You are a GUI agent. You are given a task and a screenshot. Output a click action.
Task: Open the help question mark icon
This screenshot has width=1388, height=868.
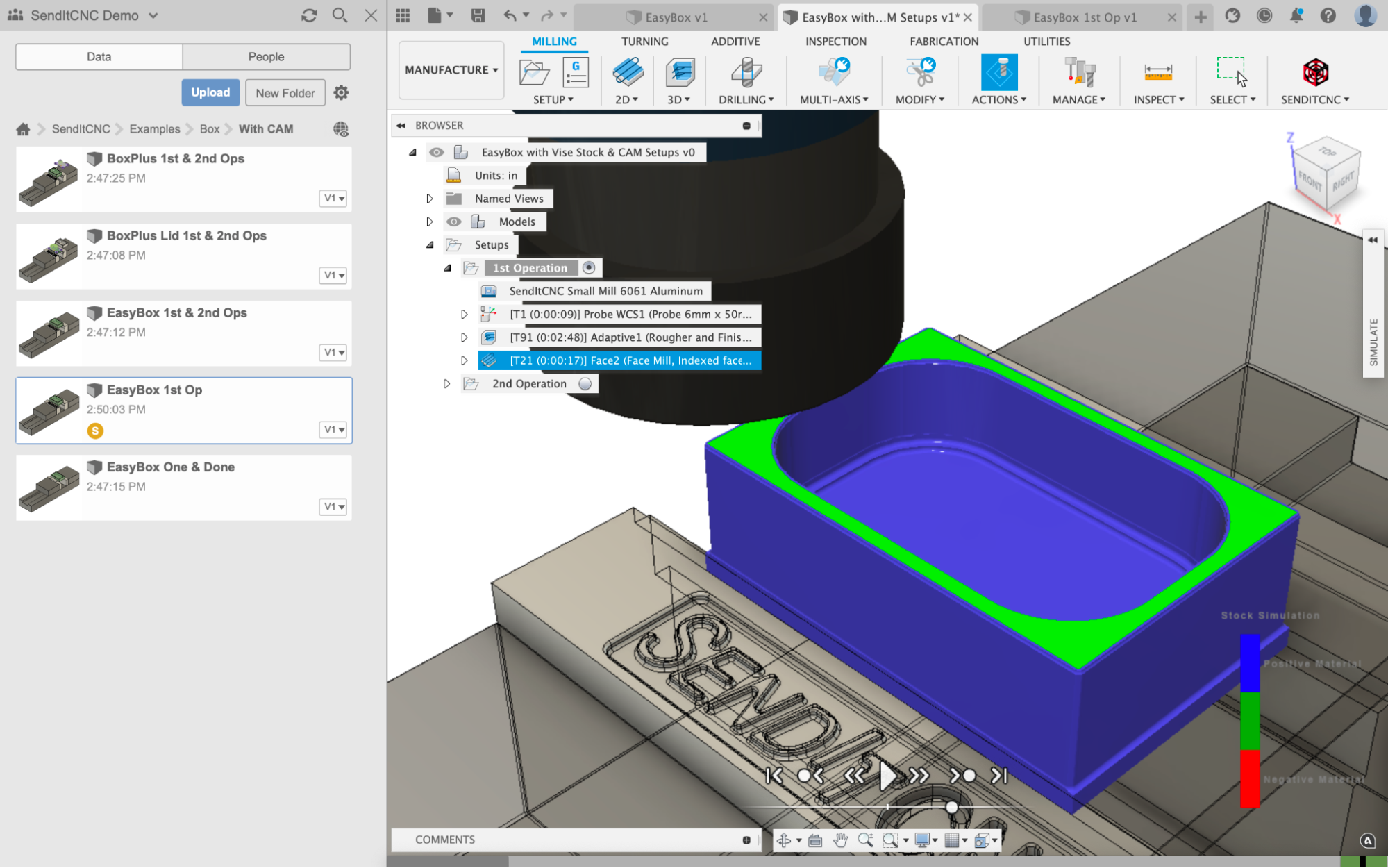click(1328, 15)
